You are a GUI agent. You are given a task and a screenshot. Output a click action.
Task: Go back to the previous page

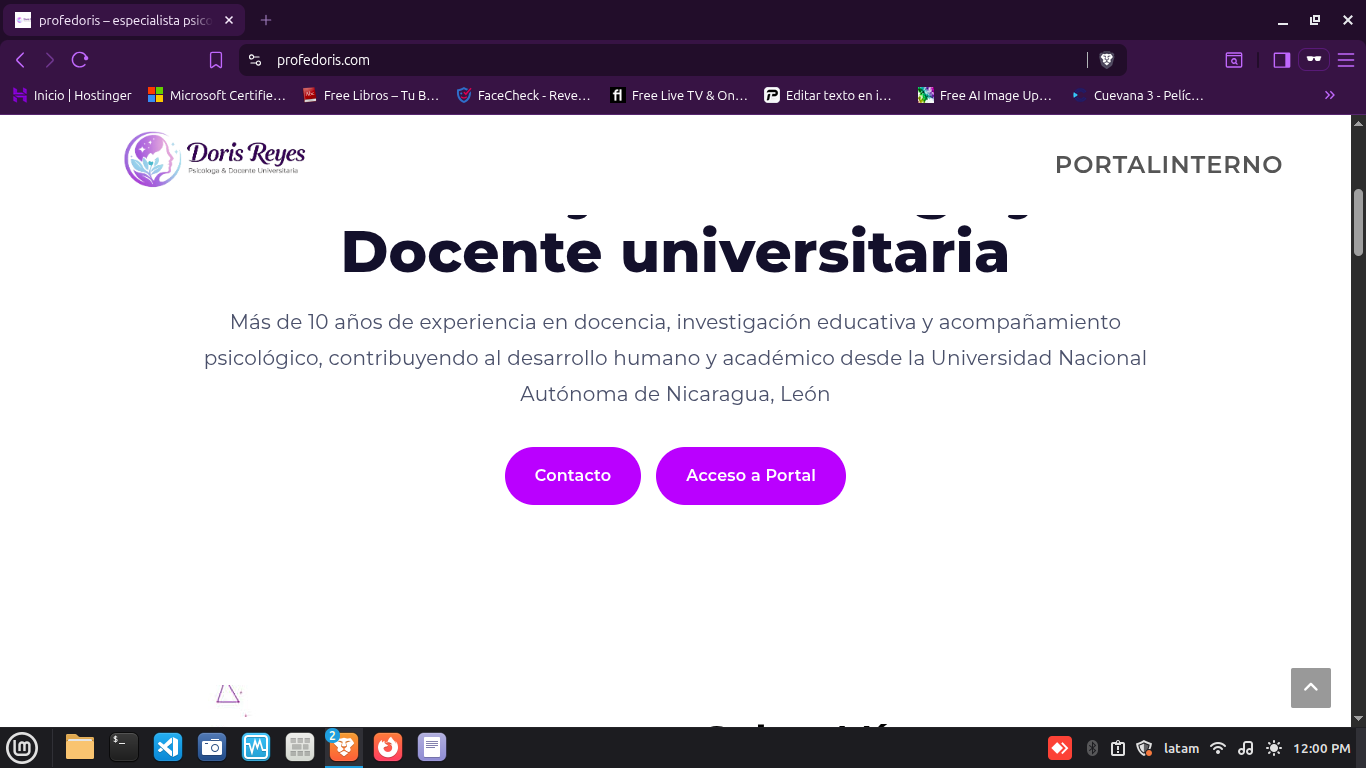click(20, 60)
